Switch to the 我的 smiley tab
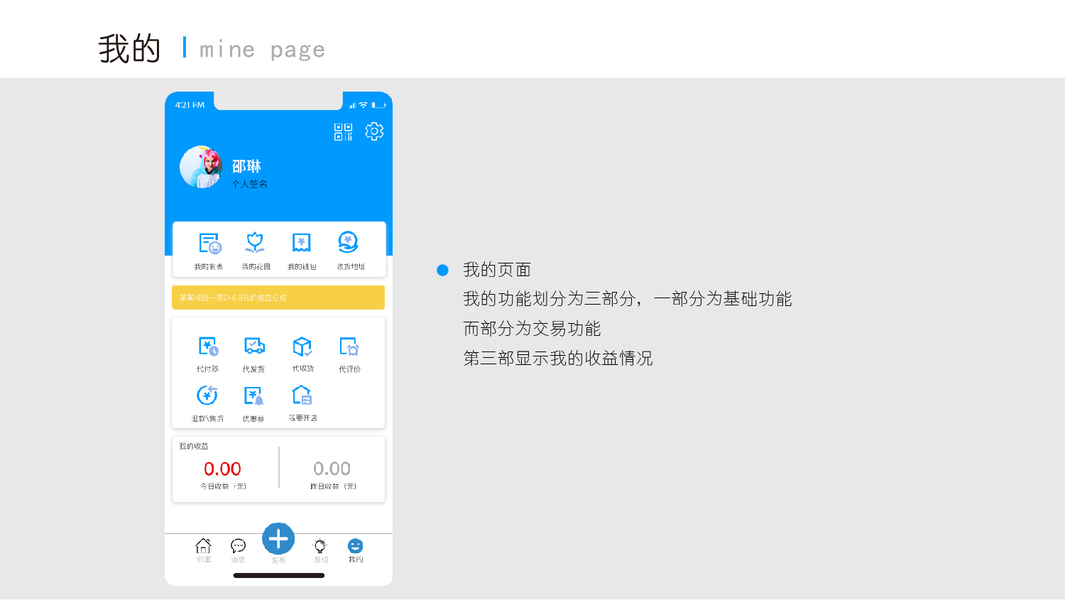Image resolution: width=1065 pixels, height=600 pixels. tap(355, 550)
